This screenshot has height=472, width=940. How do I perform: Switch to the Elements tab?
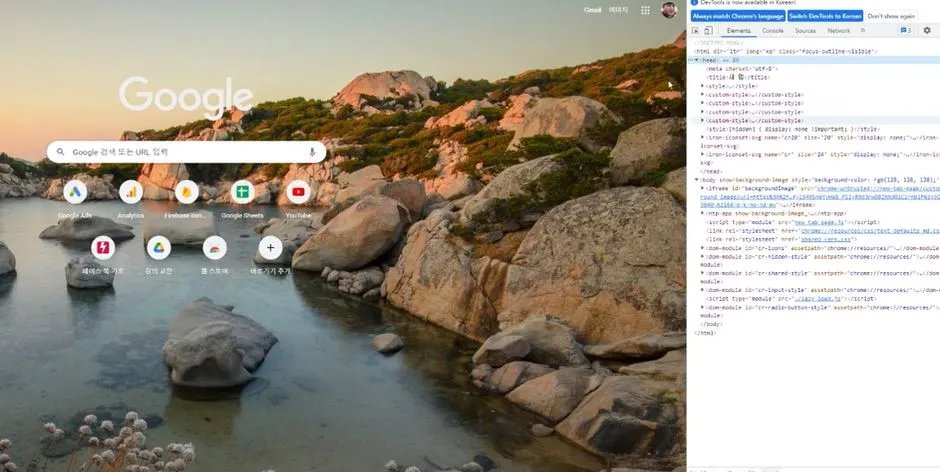[739, 31]
